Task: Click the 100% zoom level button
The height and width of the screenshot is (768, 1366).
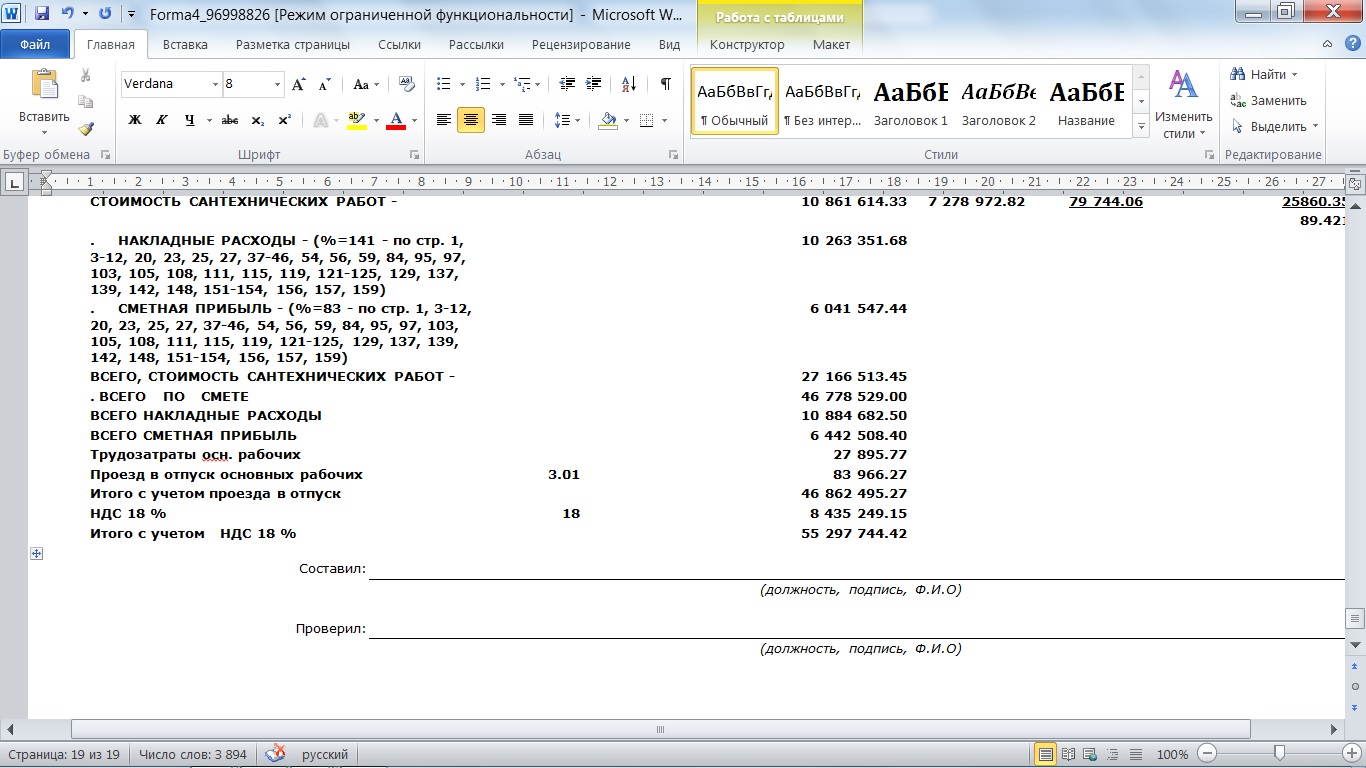Action: (x=1172, y=755)
